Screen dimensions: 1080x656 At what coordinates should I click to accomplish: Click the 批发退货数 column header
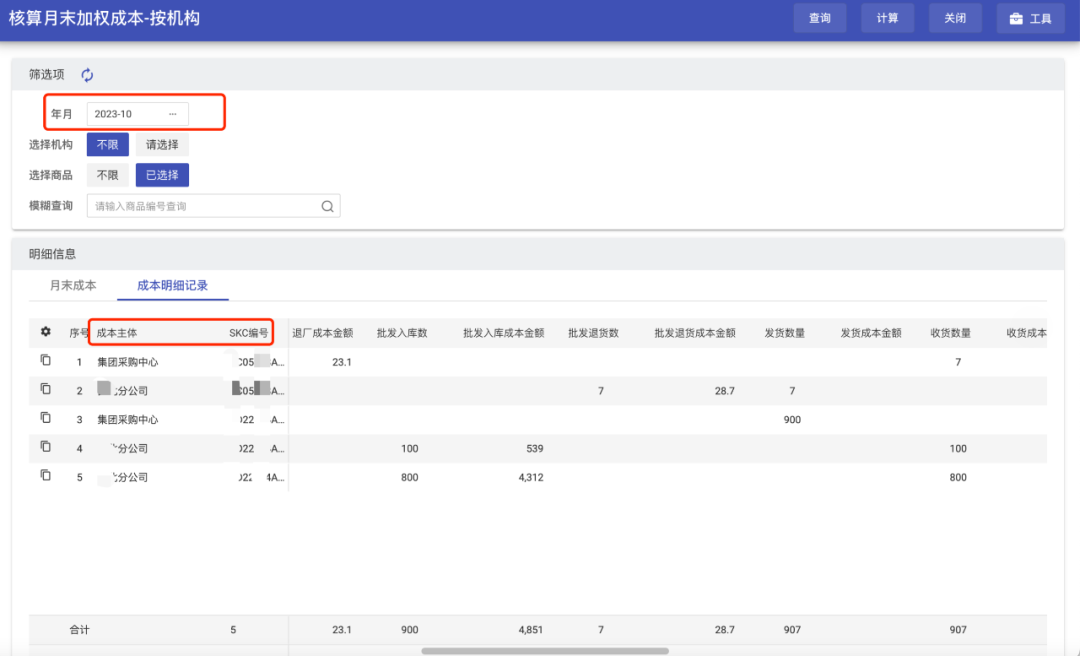(x=593, y=333)
